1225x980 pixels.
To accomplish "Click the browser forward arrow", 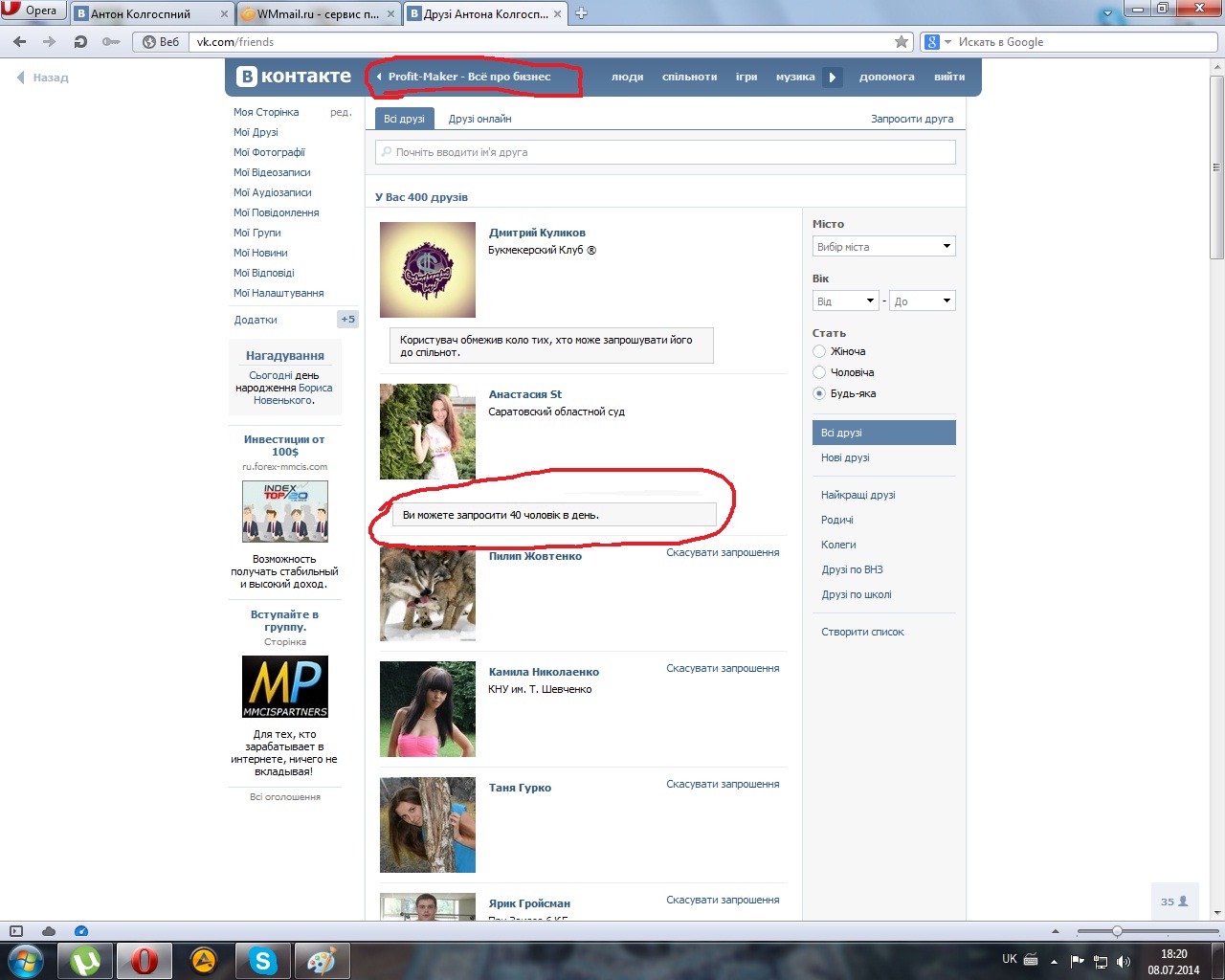I will [50, 42].
